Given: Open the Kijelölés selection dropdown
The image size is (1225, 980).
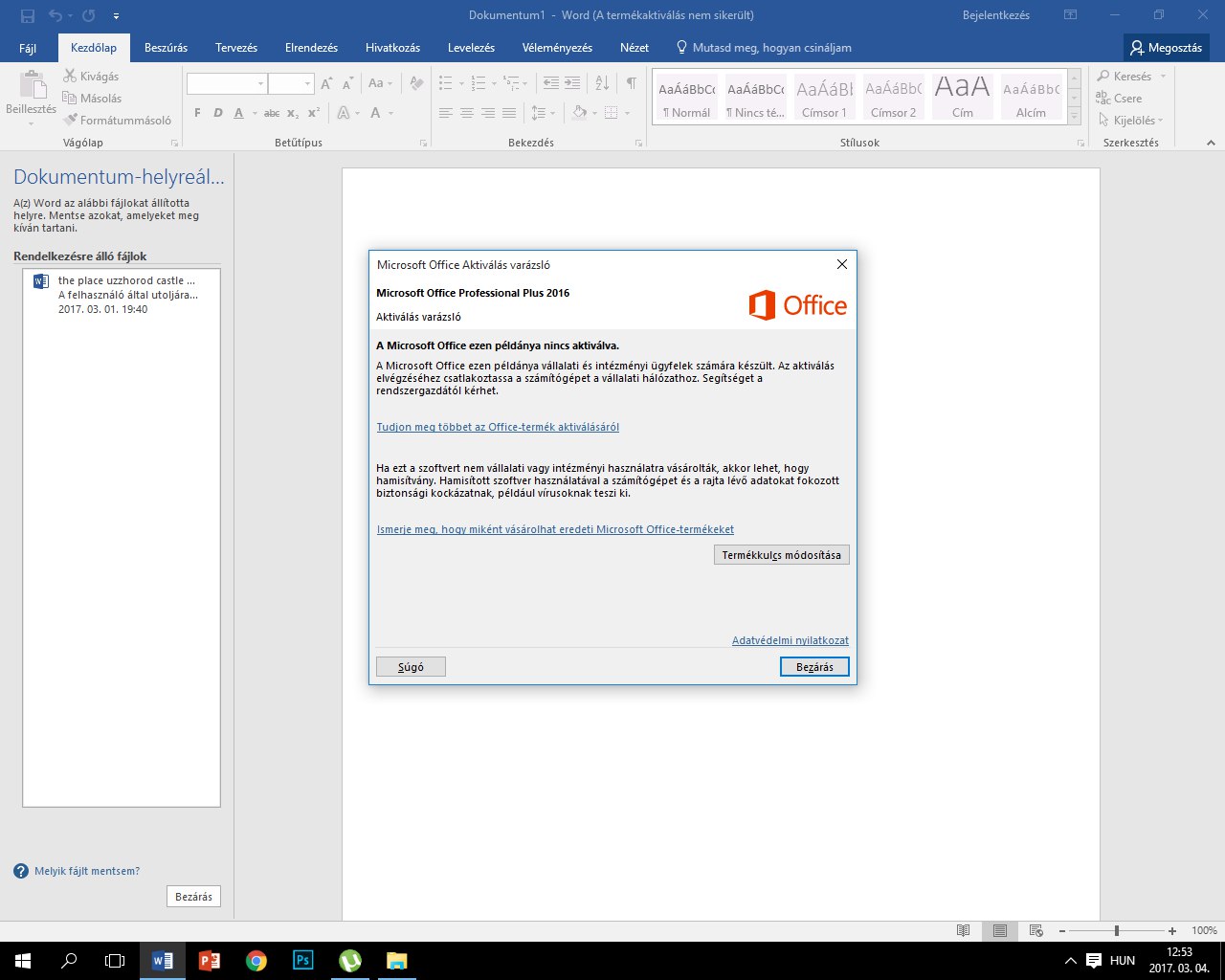Looking at the screenshot, I should (1130, 121).
